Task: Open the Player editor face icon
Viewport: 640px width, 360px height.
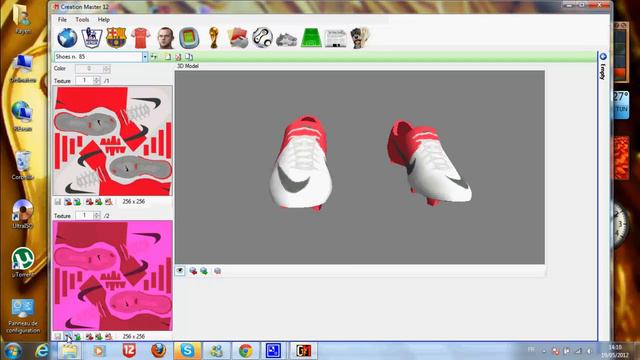Action: 165,38
